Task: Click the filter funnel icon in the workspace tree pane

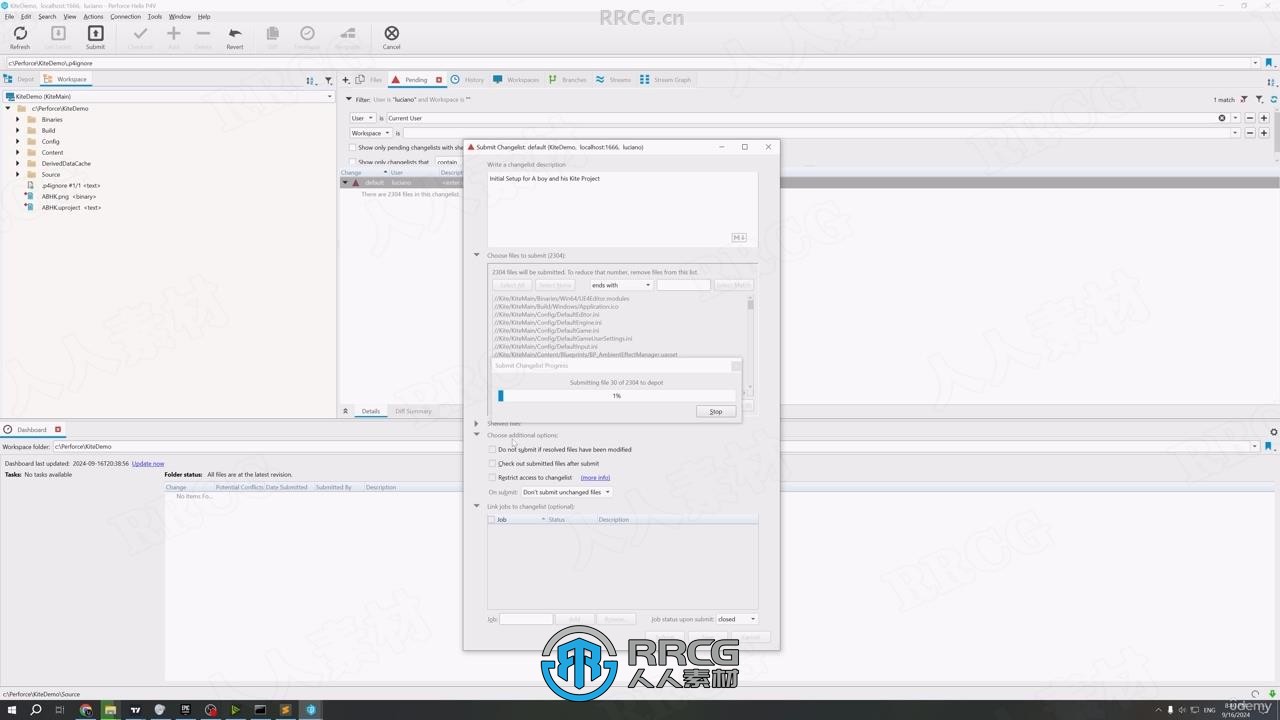Action: tap(328, 80)
